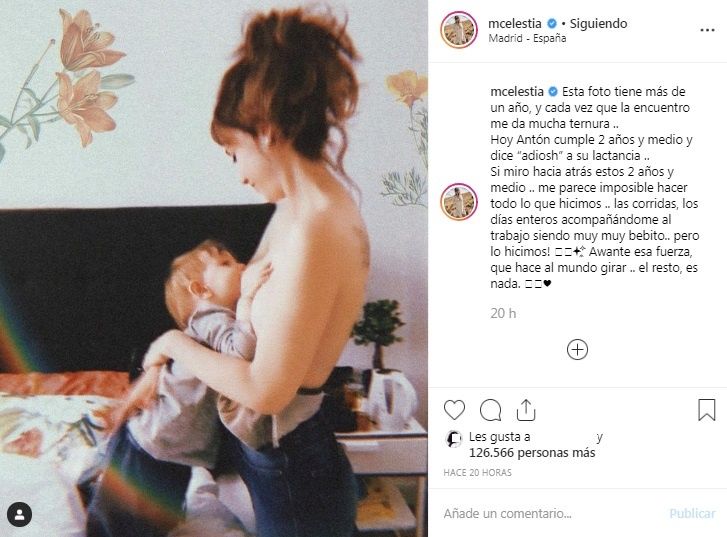Toggle the Siguiendo follow status
Viewport: 727px width, 537px height.
tap(598, 23)
